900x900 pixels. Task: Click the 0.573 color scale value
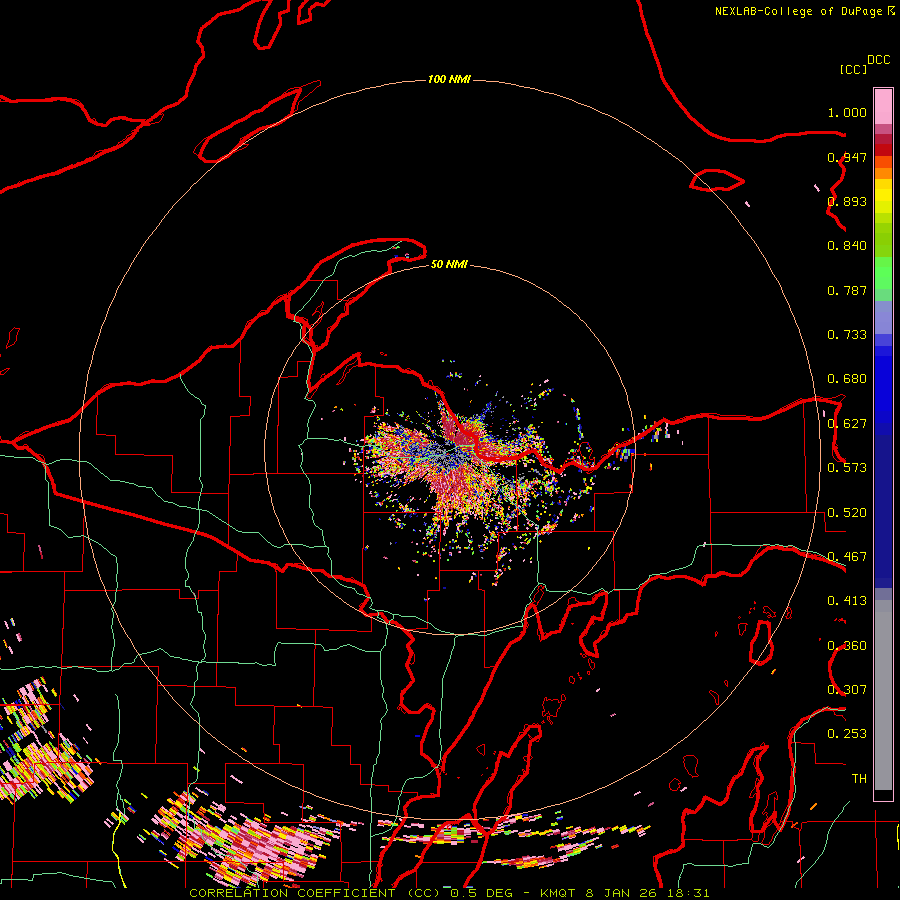847,468
